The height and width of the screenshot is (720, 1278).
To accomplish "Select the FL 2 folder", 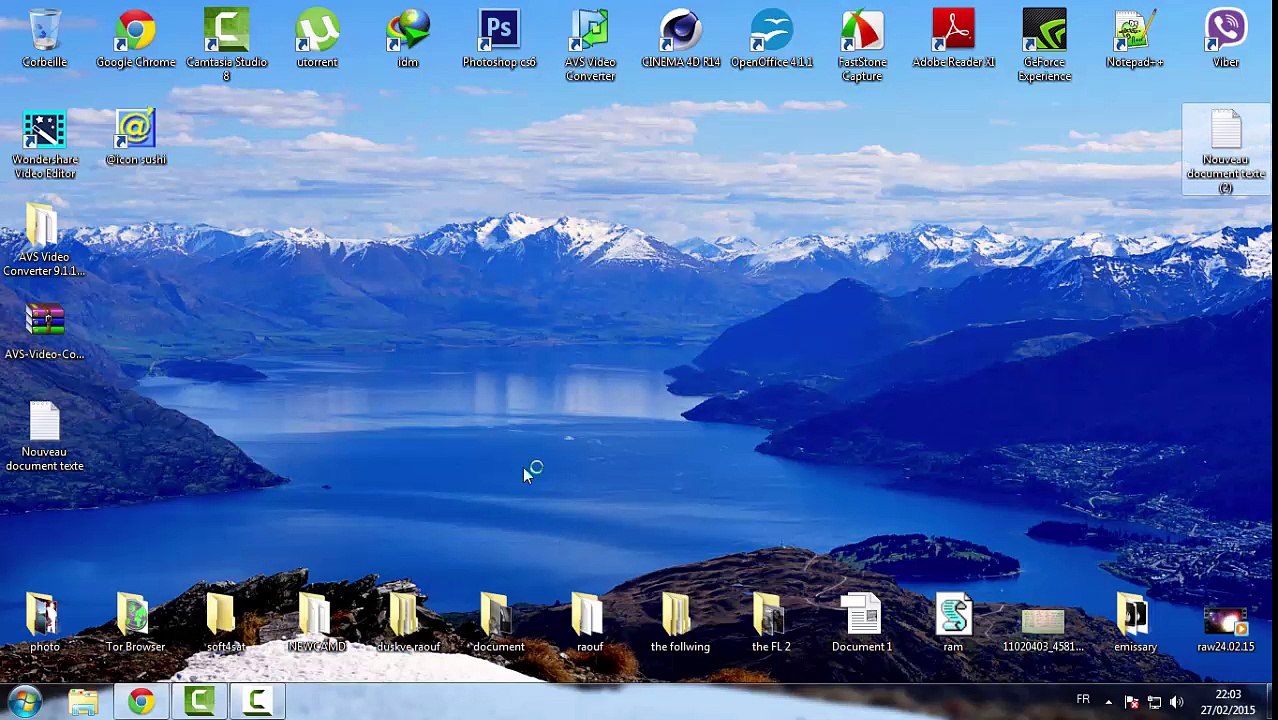I will tap(771, 622).
